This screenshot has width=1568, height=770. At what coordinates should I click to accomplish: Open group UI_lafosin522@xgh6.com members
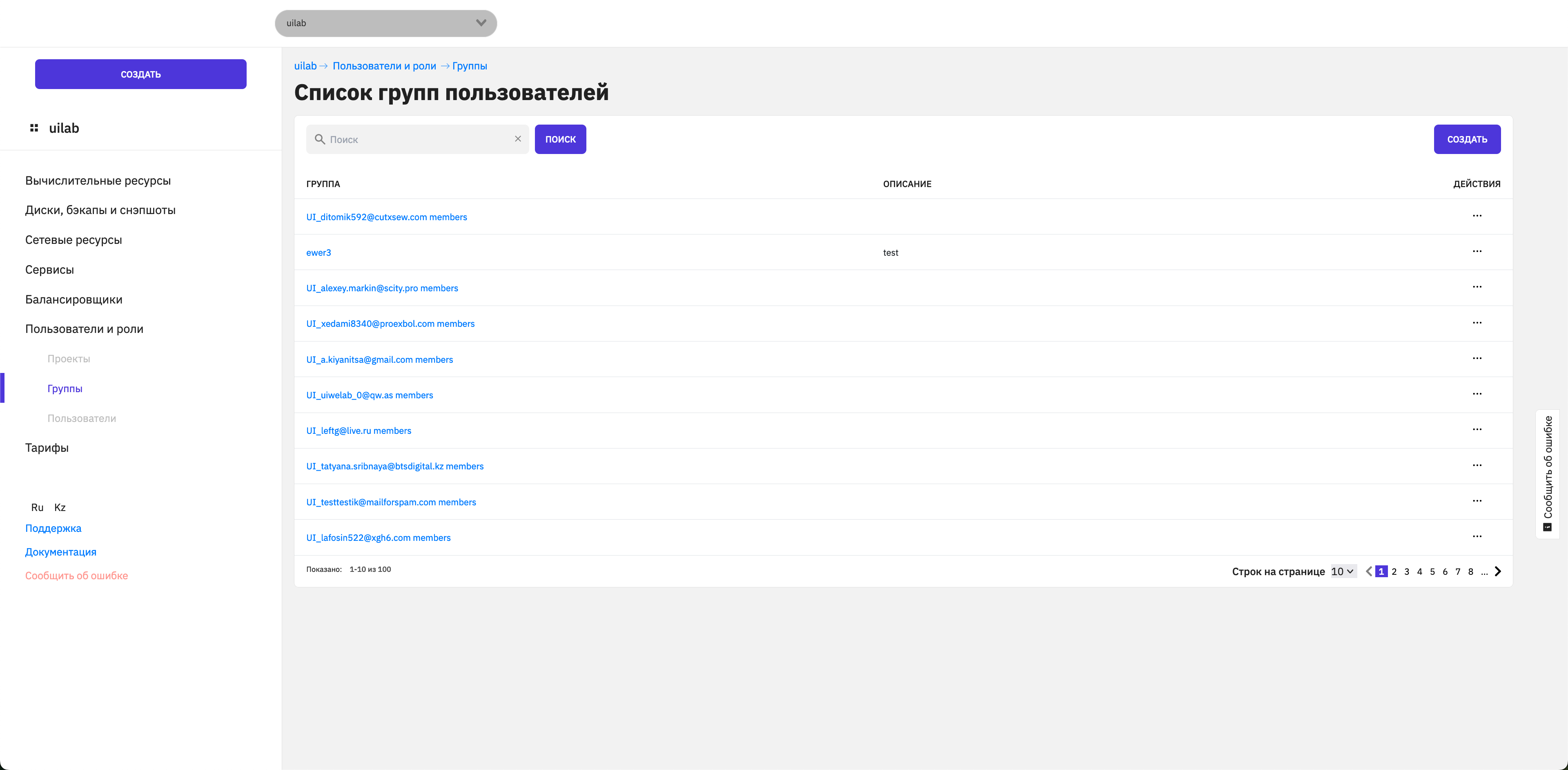coord(379,538)
